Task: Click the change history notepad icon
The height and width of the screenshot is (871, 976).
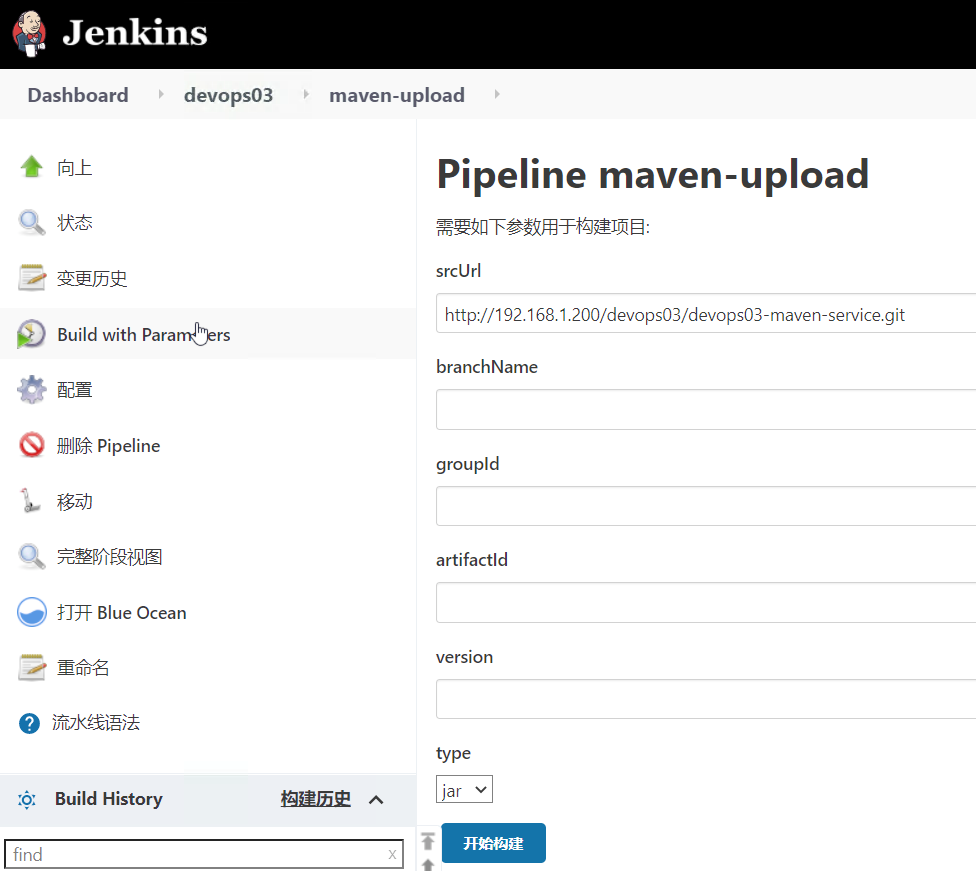Action: [31, 278]
